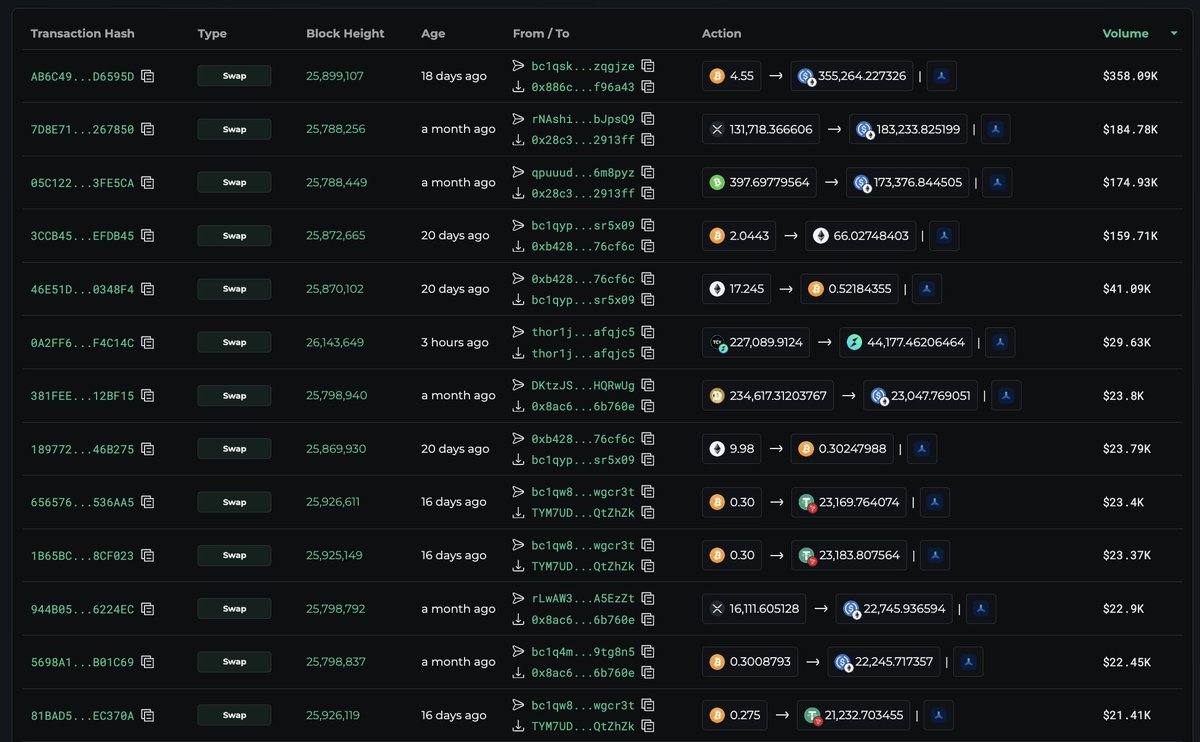Copy recipient address 0x886c...f96a43
Viewport: 1200px width, 742px height.
point(648,87)
